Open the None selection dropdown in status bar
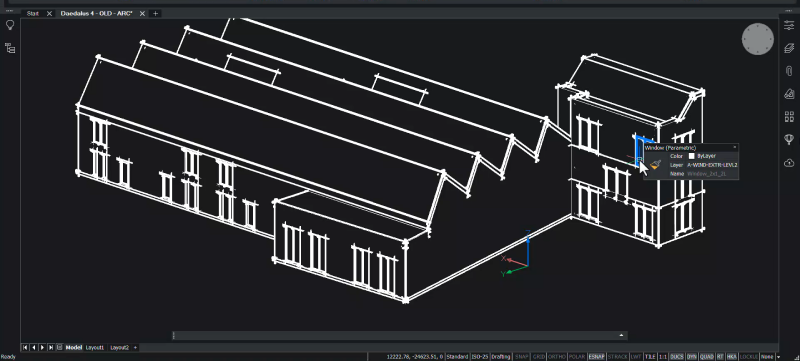Image resolution: width=800 pixels, height=362 pixels. coord(767,357)
